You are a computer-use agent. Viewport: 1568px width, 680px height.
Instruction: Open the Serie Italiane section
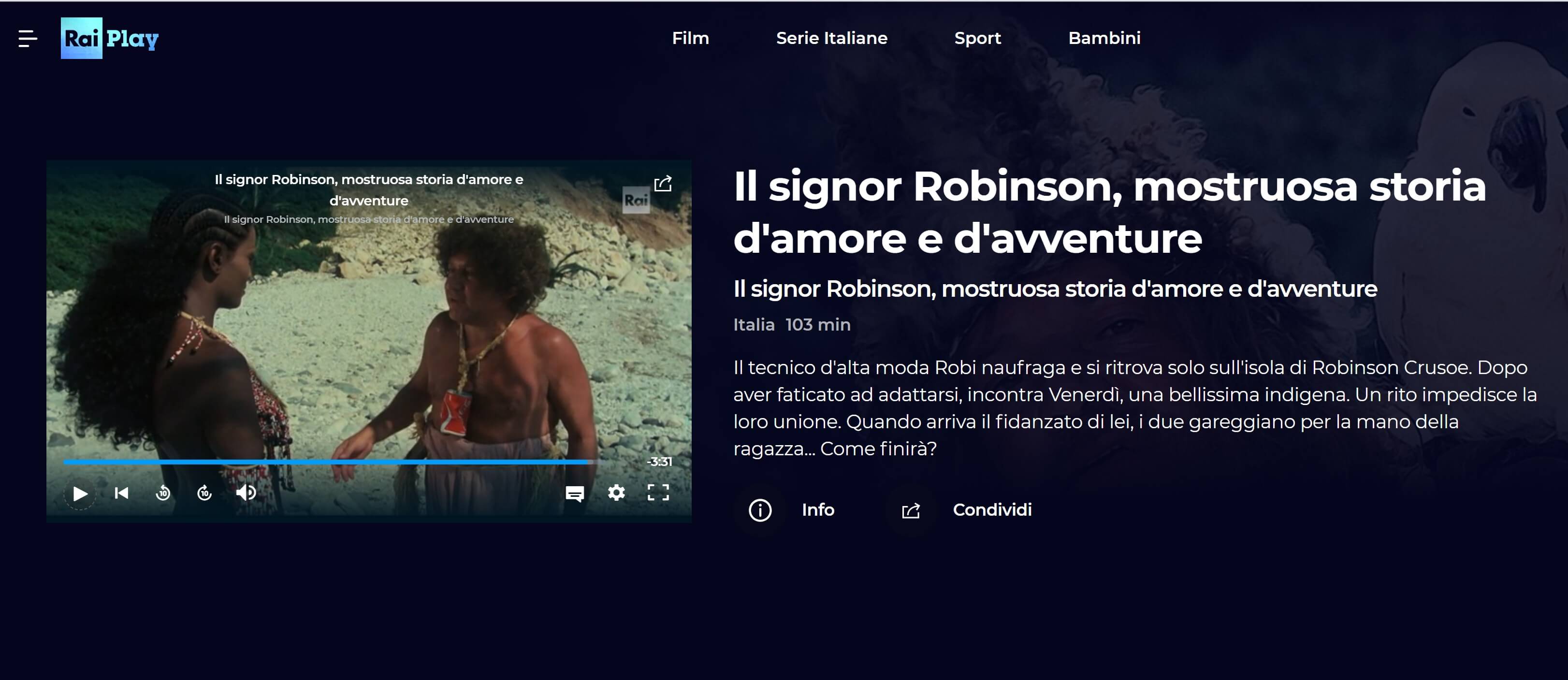(x=831, y=38)
